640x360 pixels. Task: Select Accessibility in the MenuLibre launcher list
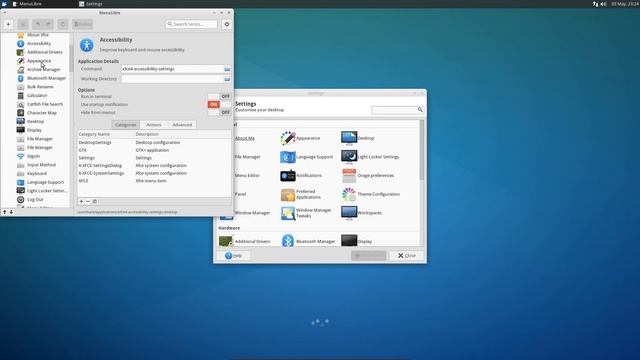tap(39, 43)
